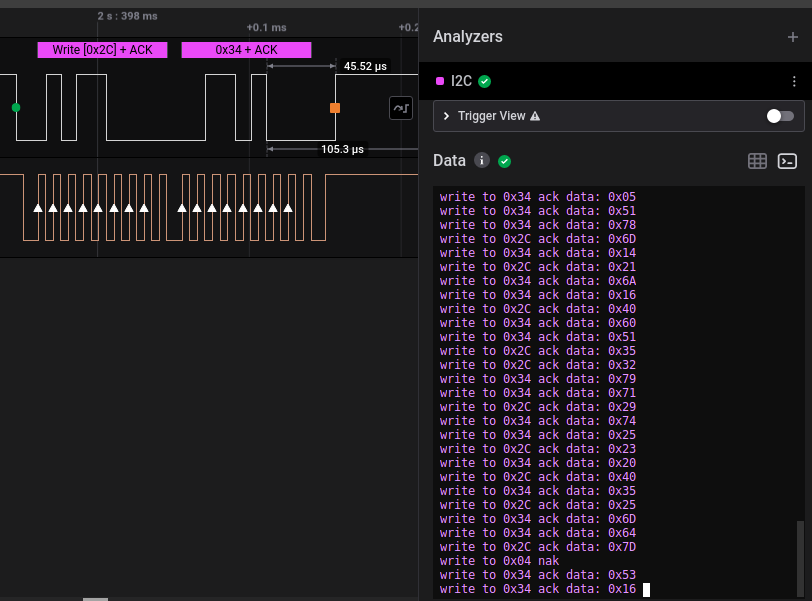This screenshot has width=812, height=601.
Task: Click the Data green status checkmark
Action: coord(504,162)
